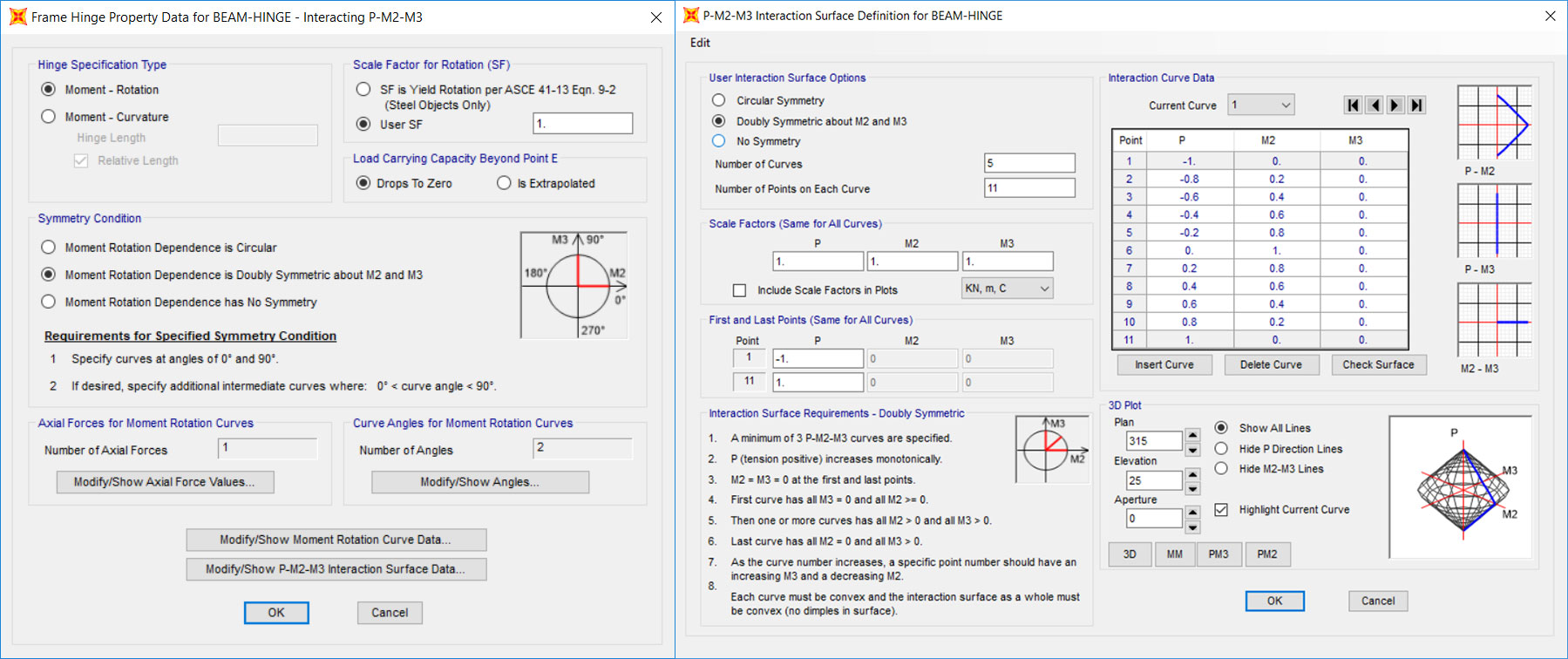Viewport: 1568px width, 659px height.
Task: Increase the Aperture value
Action: click(x=1193, y=512)
